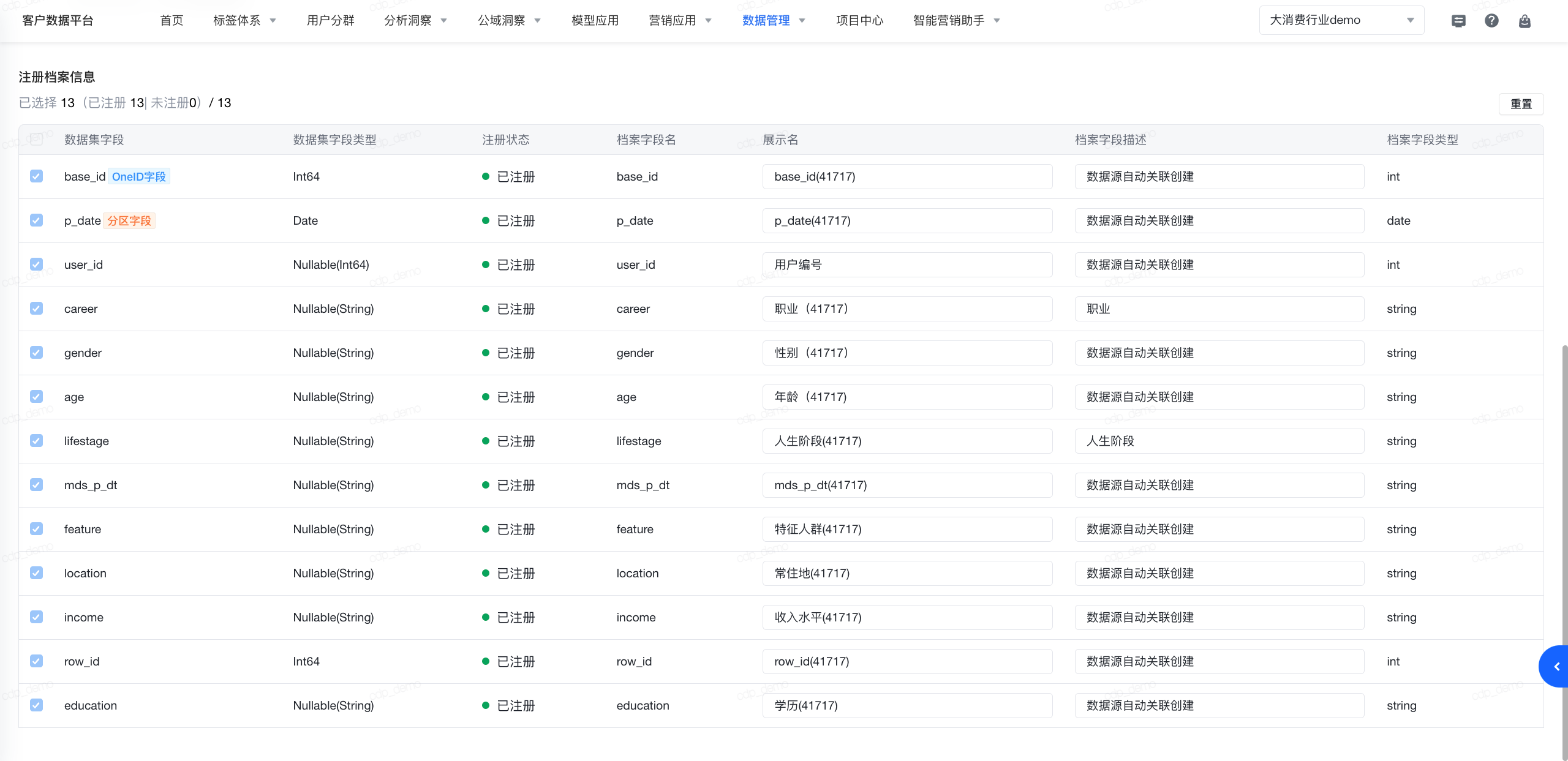Click the 注册状态 column header

coord(505,140)
